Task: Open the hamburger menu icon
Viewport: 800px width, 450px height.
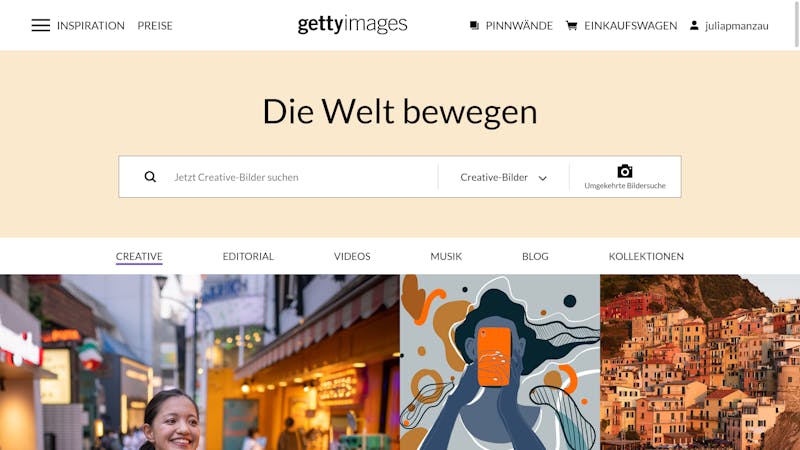Action: 41,26
